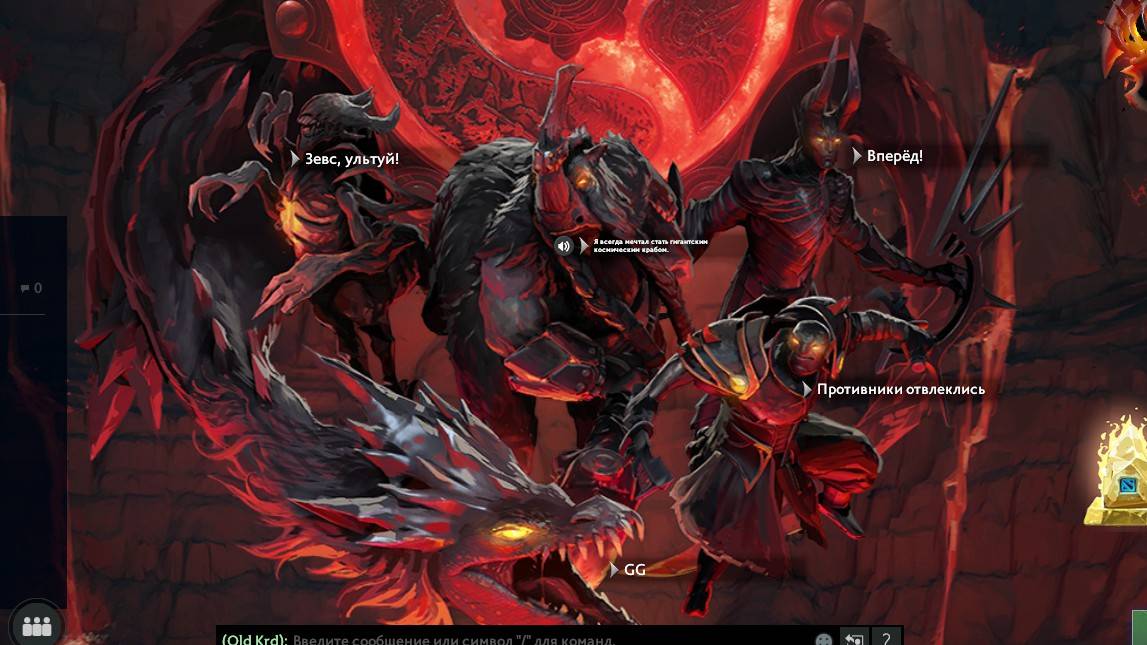The width and height of the screenshot is (1147, 645).
Task: Click the golden Dota trophy icon
Action: pyautogui.click(x=1116, y=471)
